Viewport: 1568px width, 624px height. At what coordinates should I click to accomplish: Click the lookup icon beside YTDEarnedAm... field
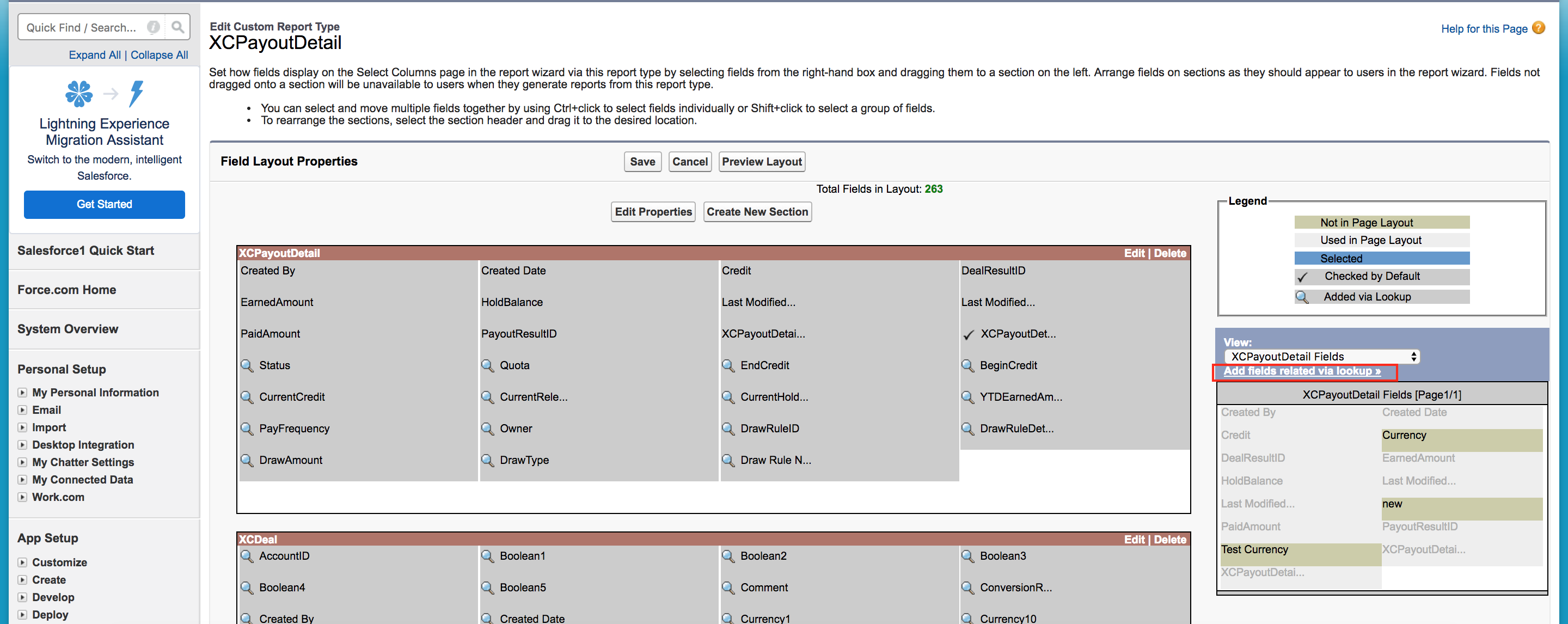967,397
